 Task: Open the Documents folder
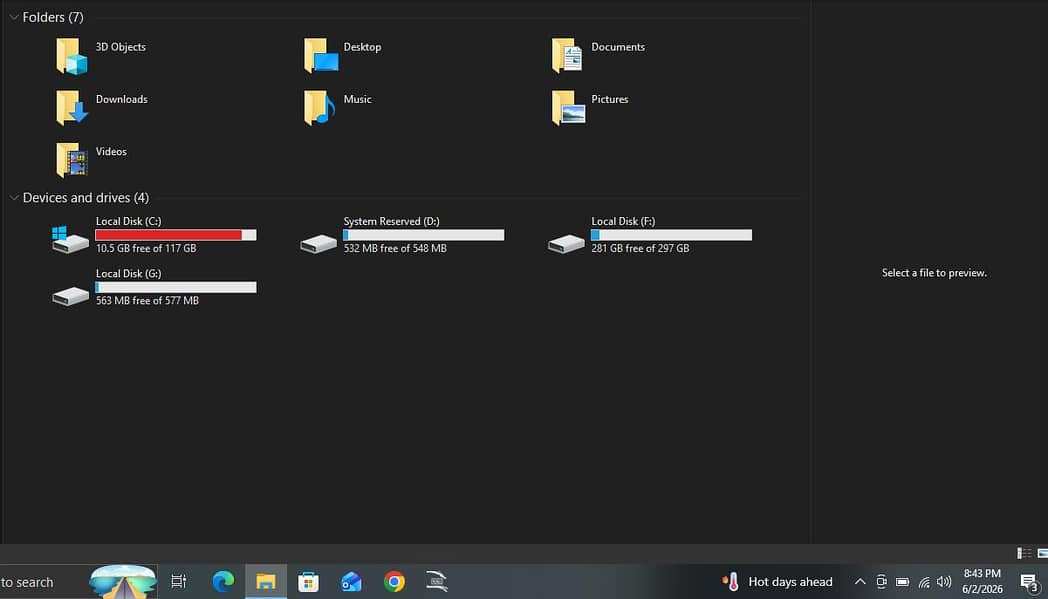598,55
